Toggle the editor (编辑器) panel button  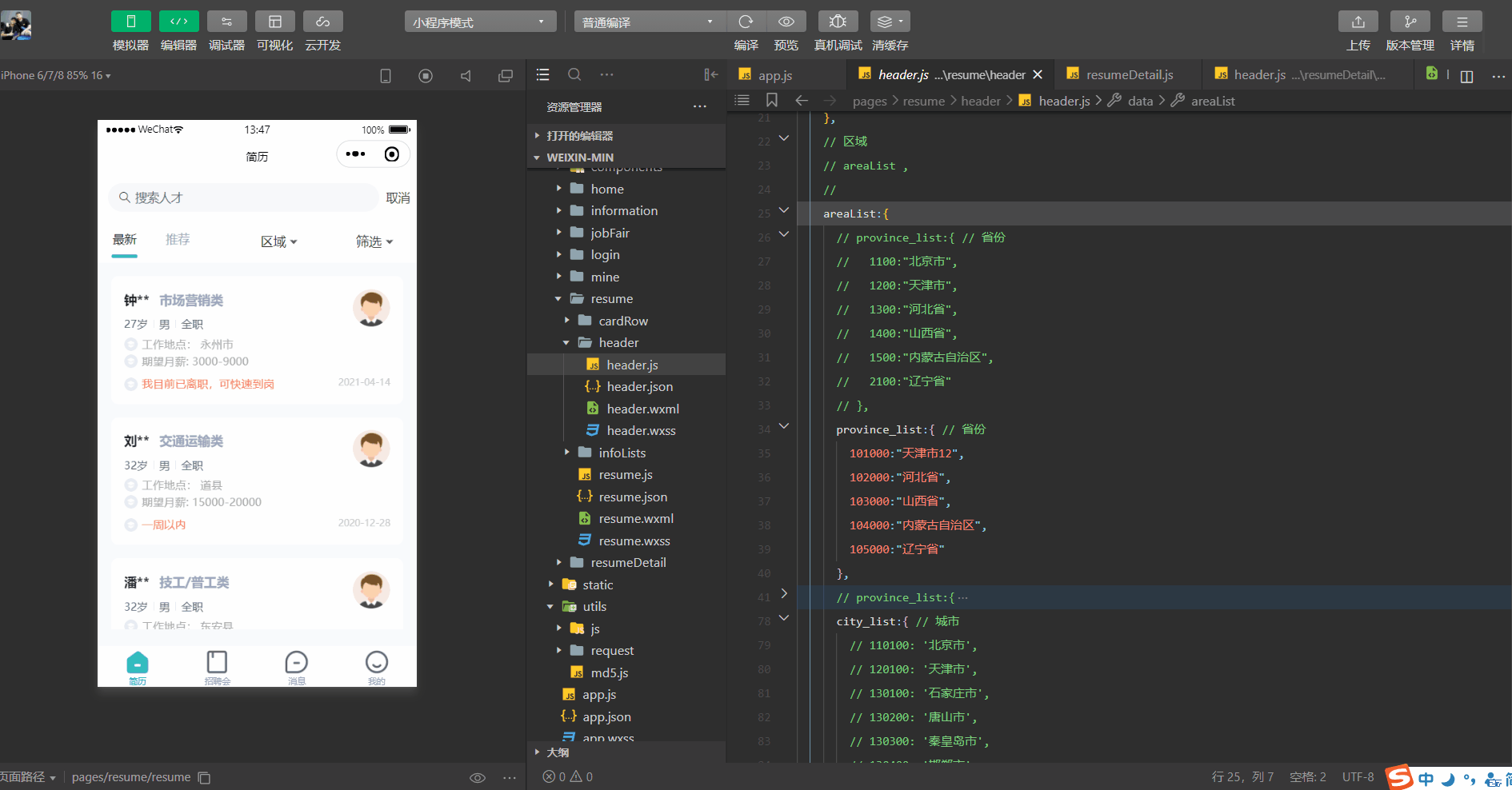(x=179, y=22)
